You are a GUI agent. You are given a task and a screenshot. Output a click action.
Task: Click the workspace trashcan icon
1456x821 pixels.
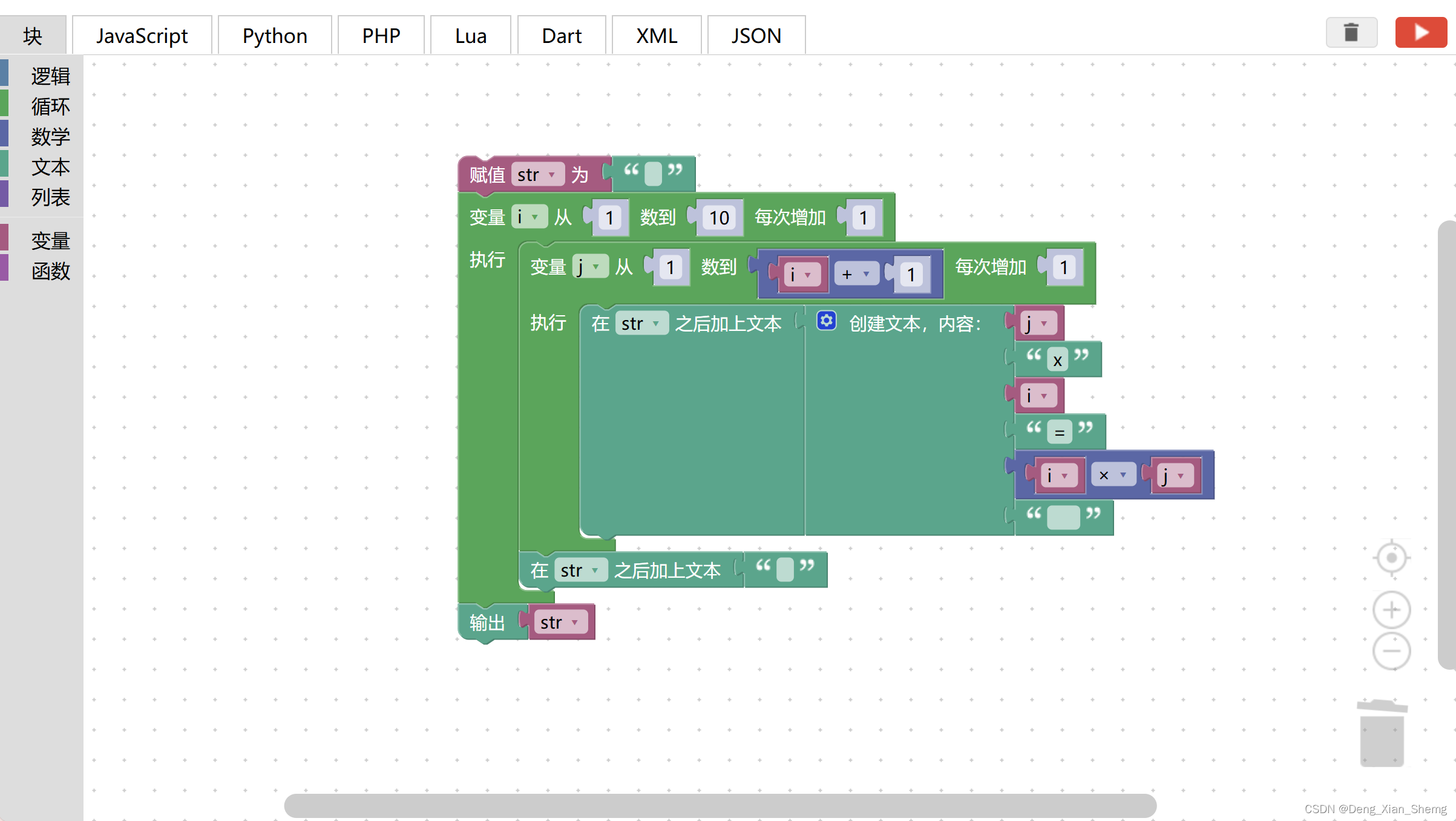point(1382,733)
